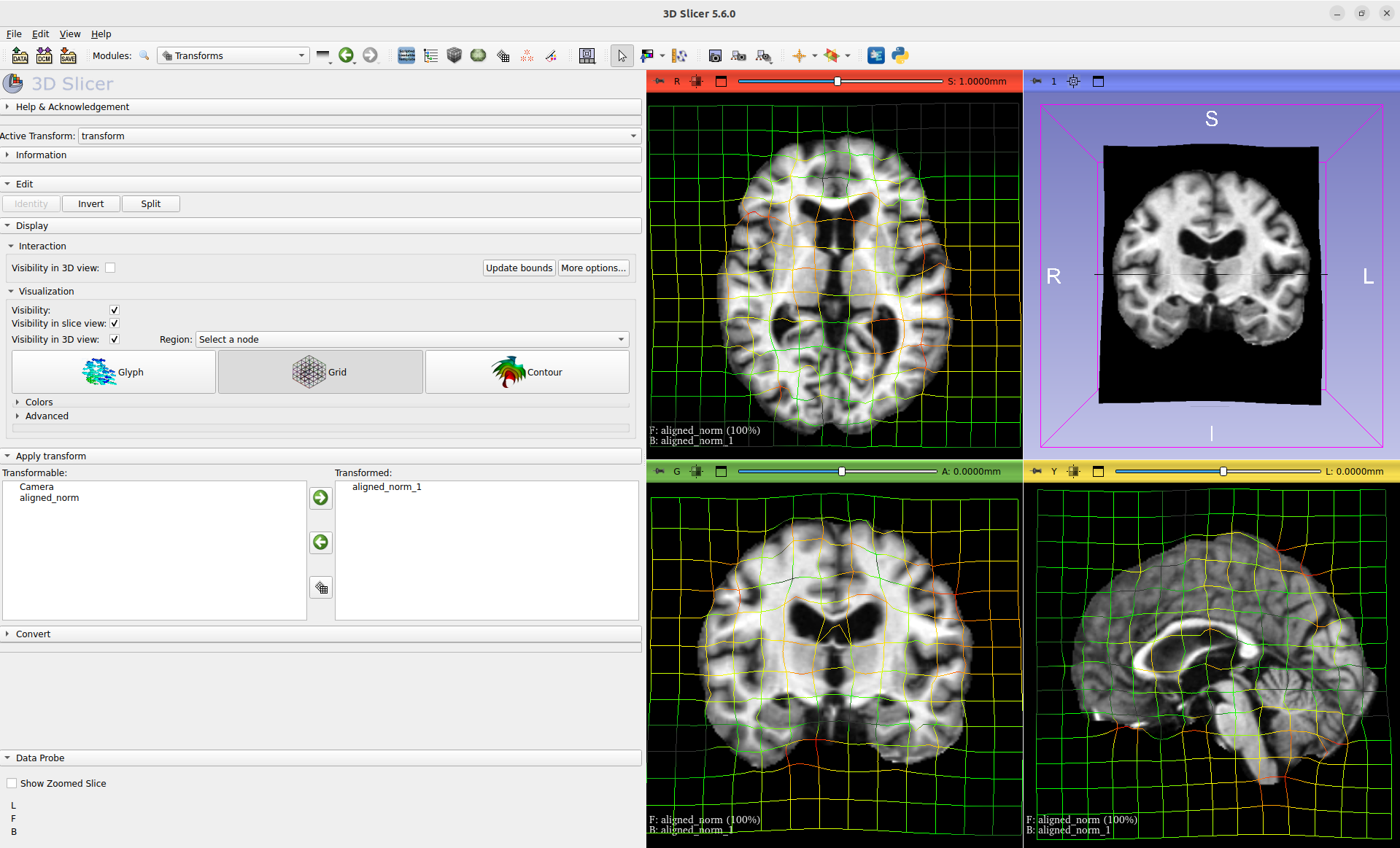Click the harden transform icon
Screen dimensions: 1400x848
click(320, 587)
